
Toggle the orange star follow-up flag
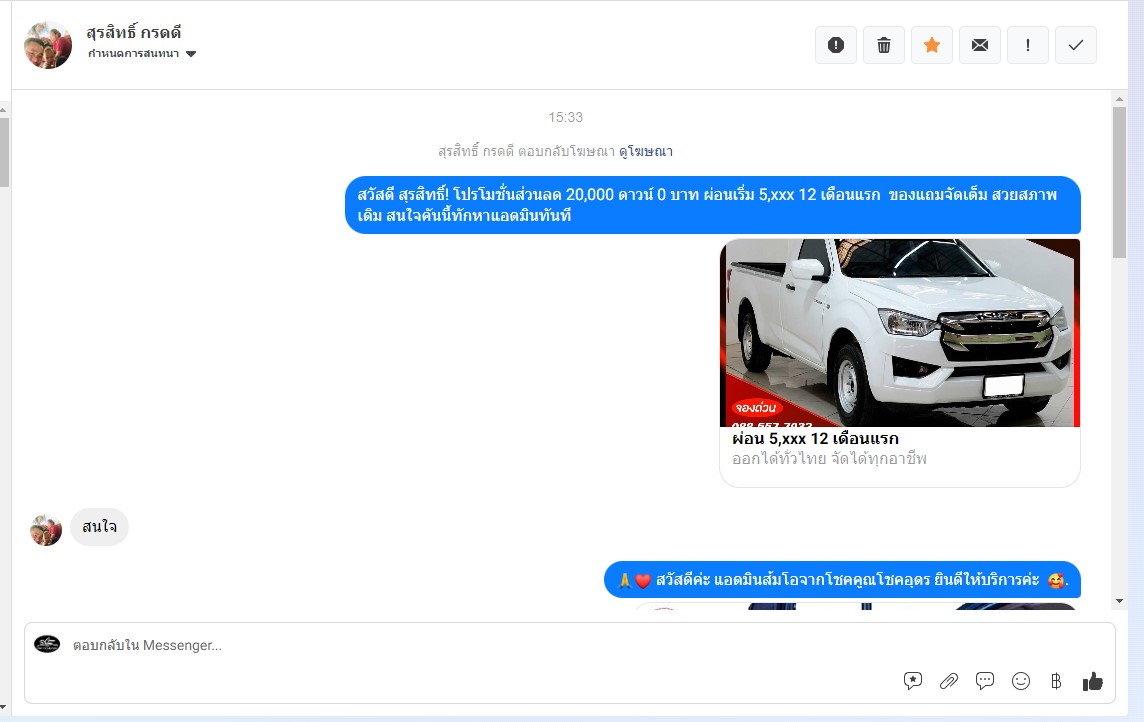(932, 45)
